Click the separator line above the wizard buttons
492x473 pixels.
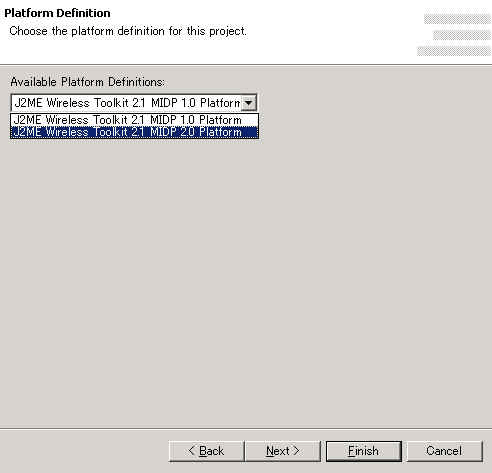pos(246,429)
